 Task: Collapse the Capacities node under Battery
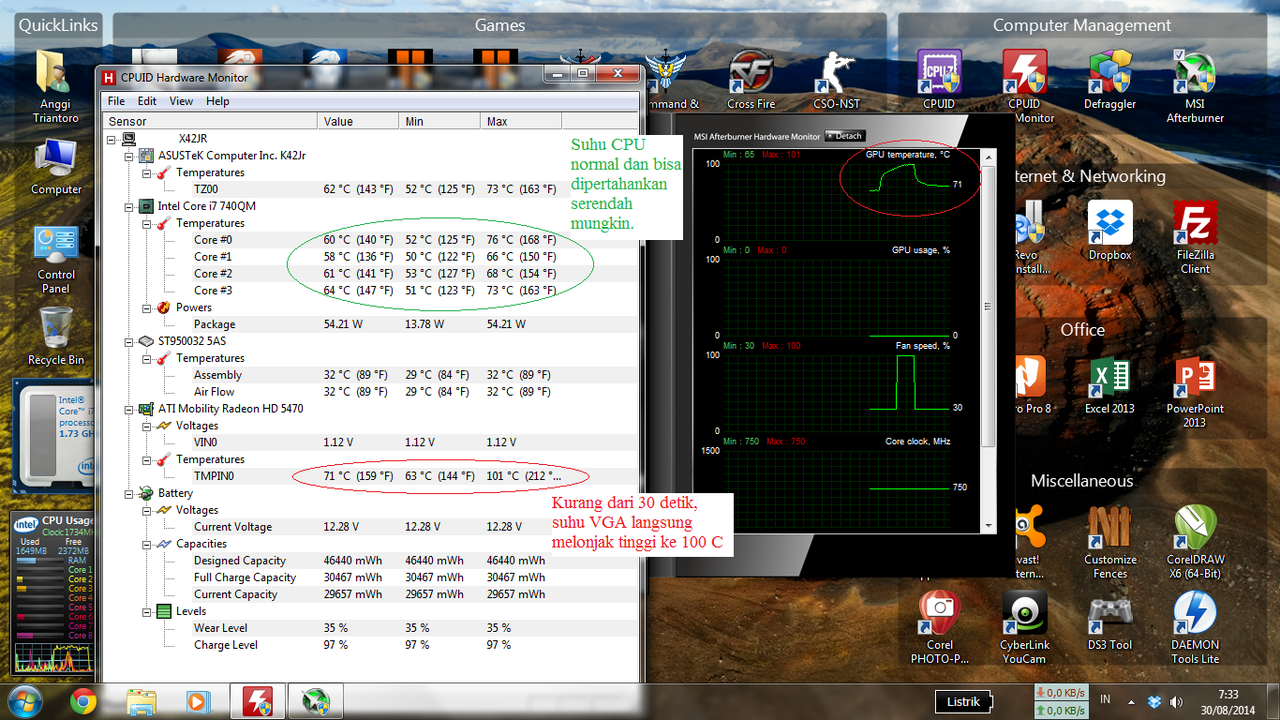coord(146,543)
